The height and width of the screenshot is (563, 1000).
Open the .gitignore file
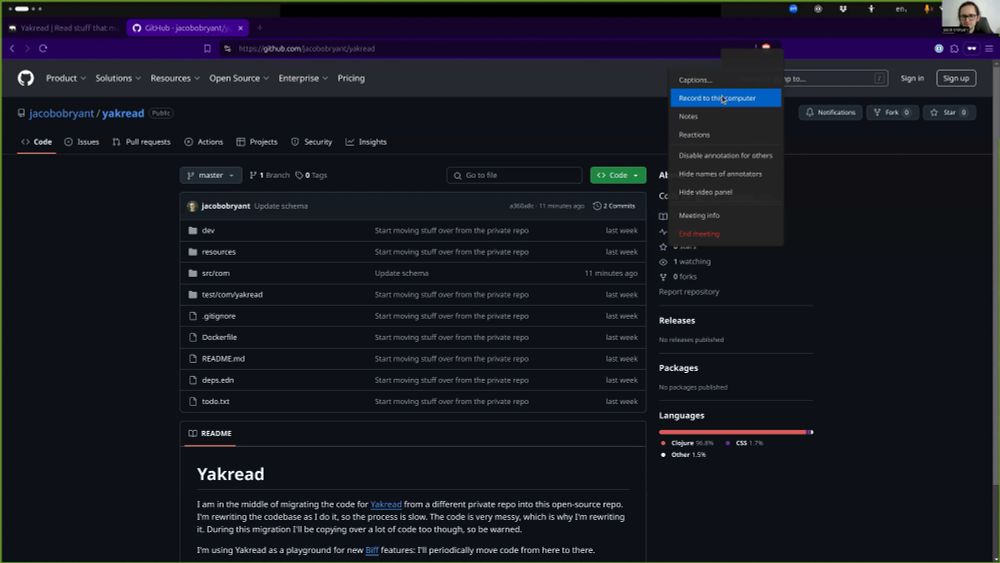point(219,316)
